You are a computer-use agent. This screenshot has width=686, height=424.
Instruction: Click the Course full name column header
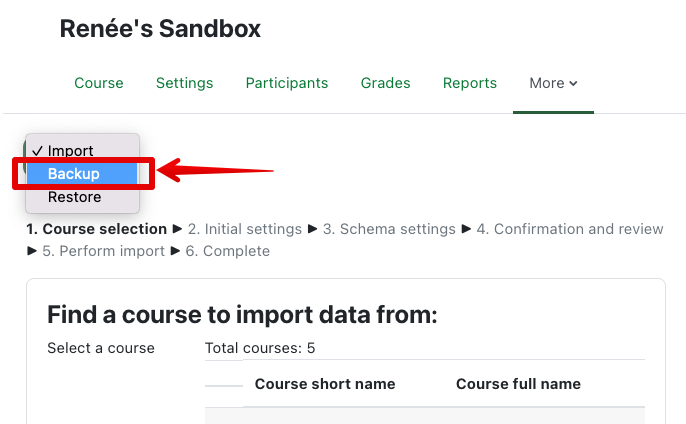pyautogui.click(x=518, y=384)
